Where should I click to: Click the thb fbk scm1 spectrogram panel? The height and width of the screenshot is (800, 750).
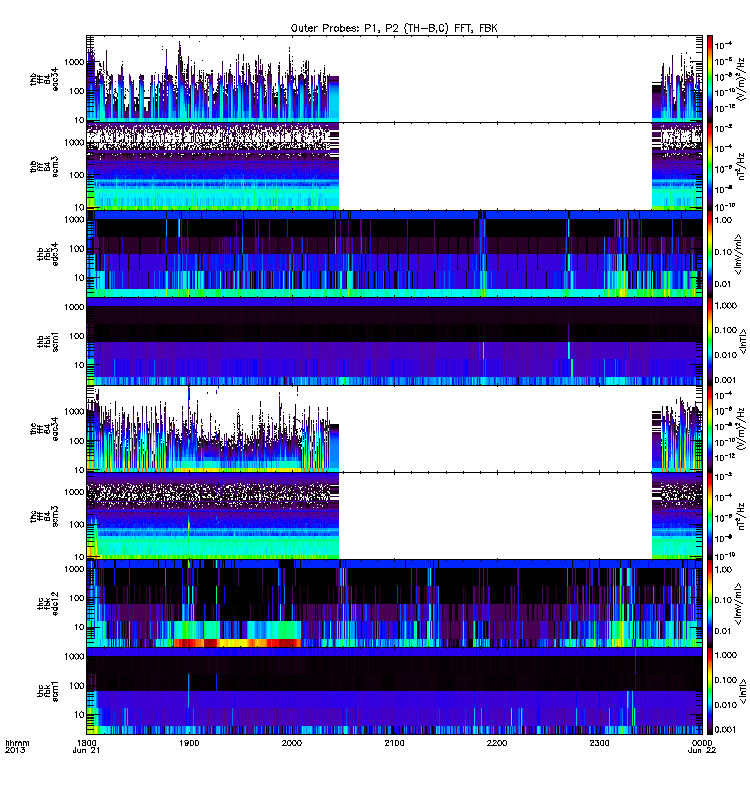(394, 341)
